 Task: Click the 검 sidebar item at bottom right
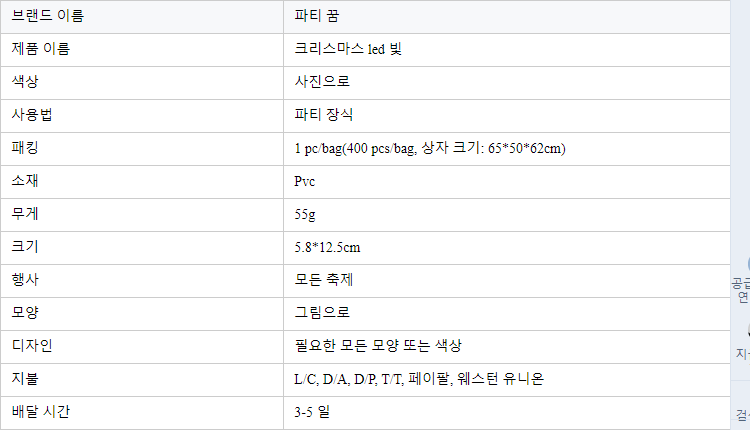(x=743, y=415)
